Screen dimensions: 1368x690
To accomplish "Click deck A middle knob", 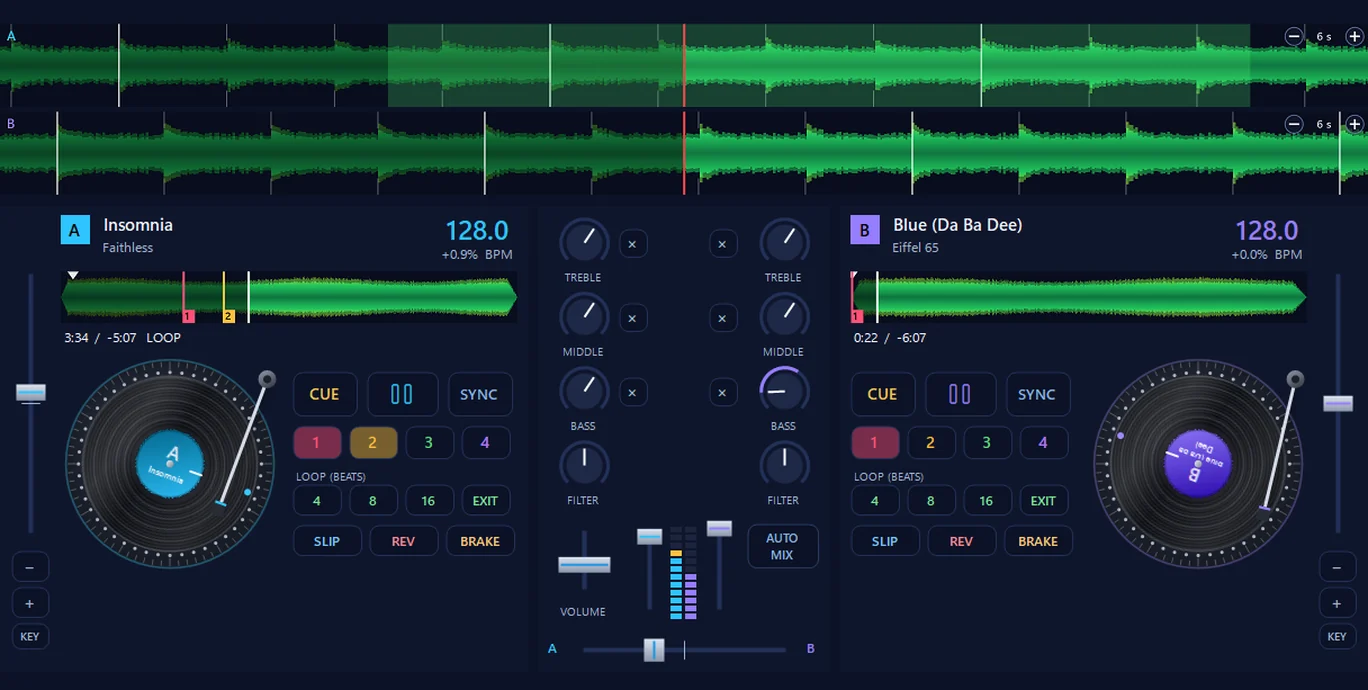I will coord(584,317).
